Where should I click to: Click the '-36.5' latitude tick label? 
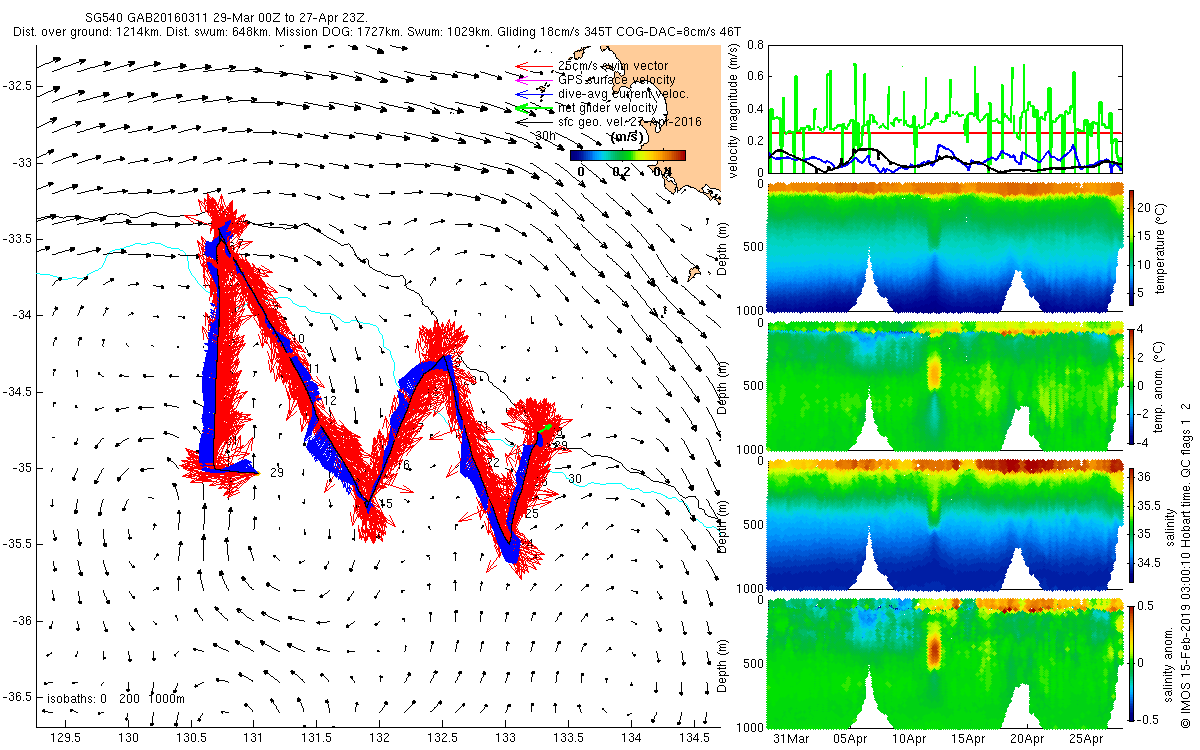tap(17, 697)
